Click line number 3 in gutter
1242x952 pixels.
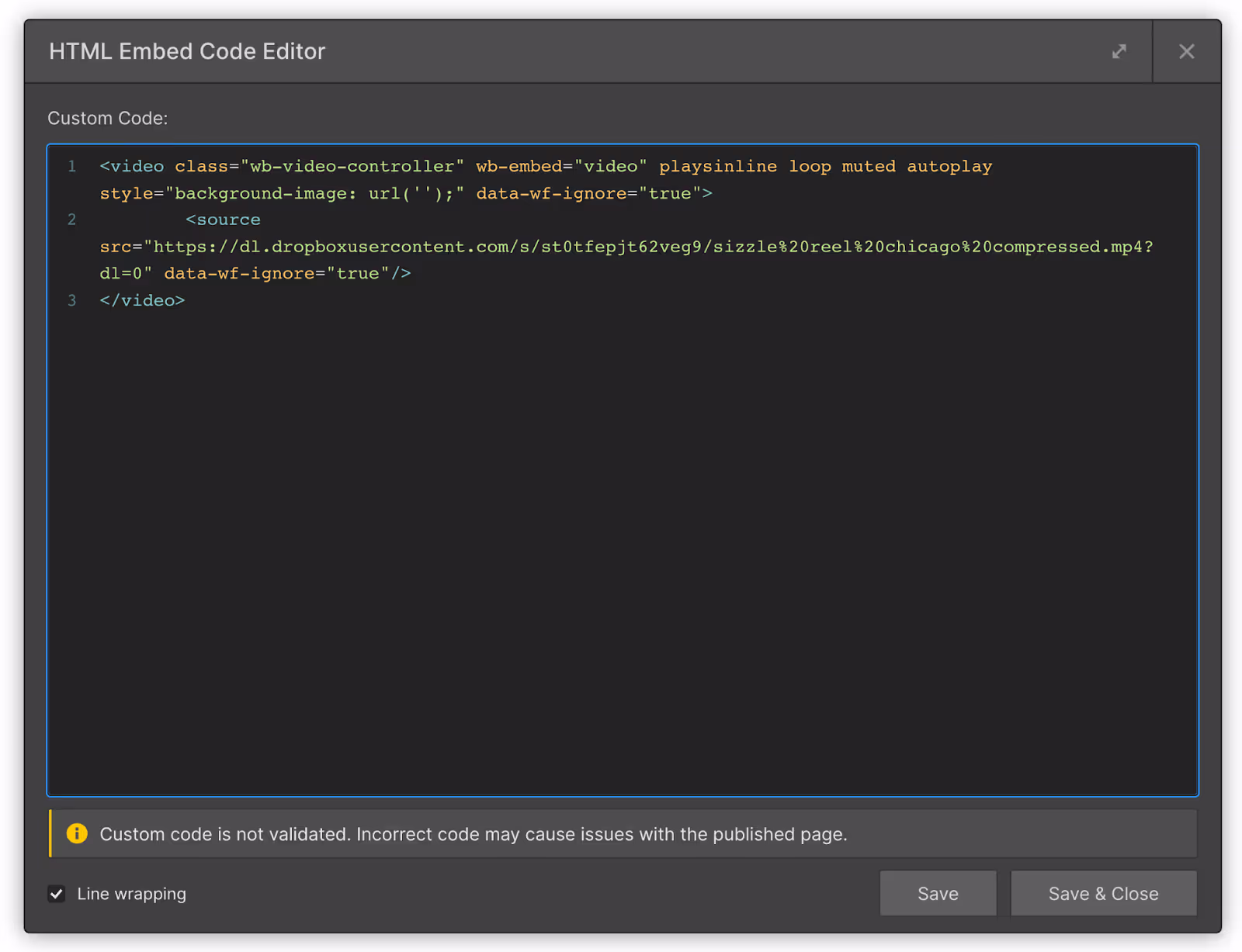[71, 300]
